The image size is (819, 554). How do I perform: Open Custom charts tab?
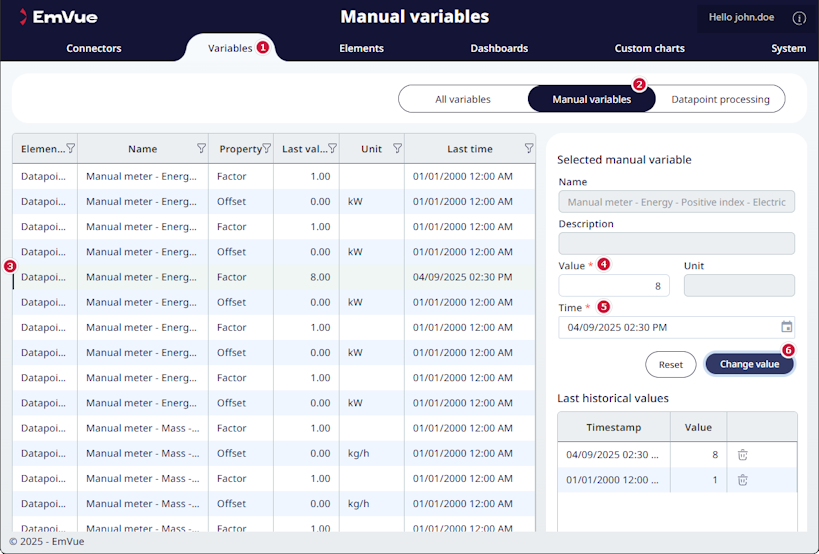coord(649,48)
